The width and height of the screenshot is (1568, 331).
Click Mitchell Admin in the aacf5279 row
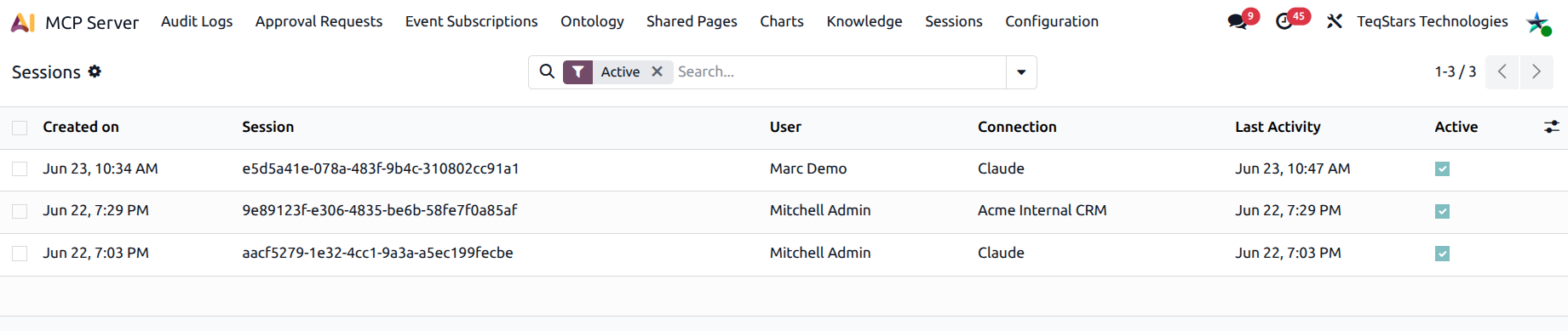pyautogui.click(x=820, y=253)
